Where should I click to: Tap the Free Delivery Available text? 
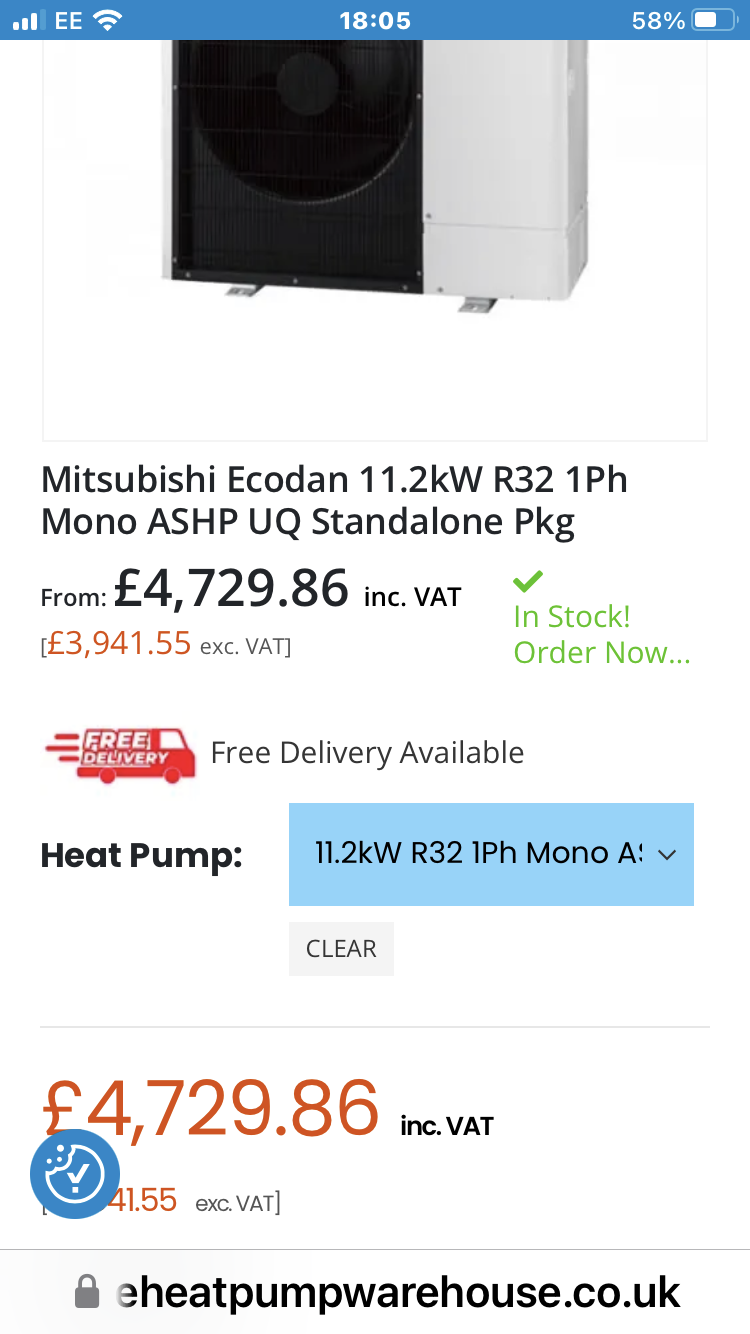[367, 752]
